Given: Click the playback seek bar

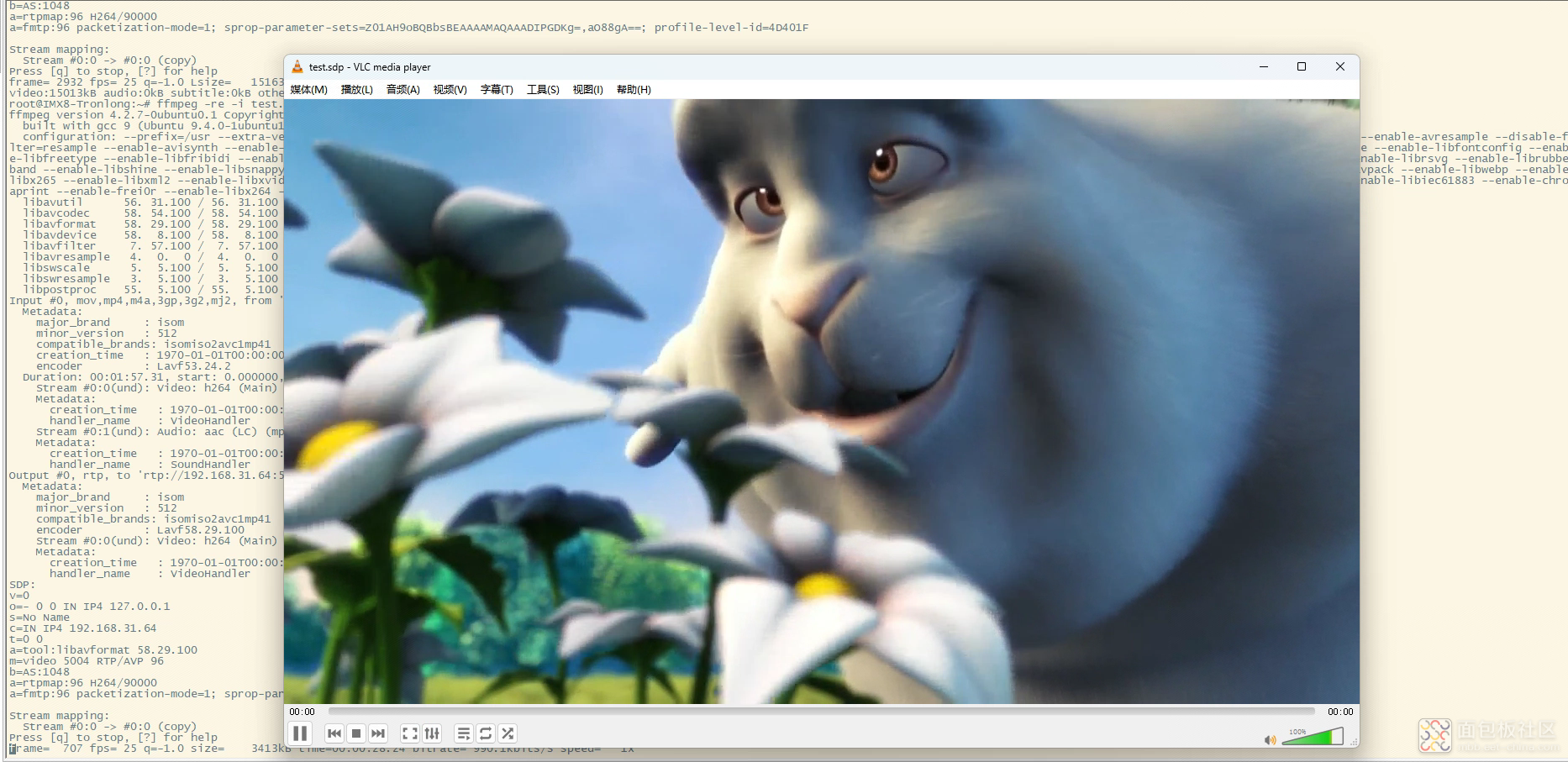Looking at the screenshot, I should click(821, 712).
